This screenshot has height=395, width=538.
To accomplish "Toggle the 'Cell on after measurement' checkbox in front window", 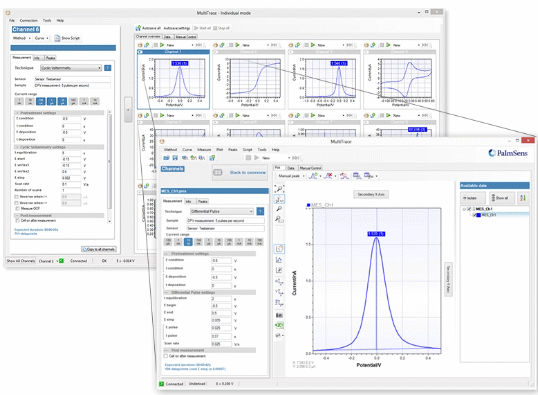I will 166,356.
